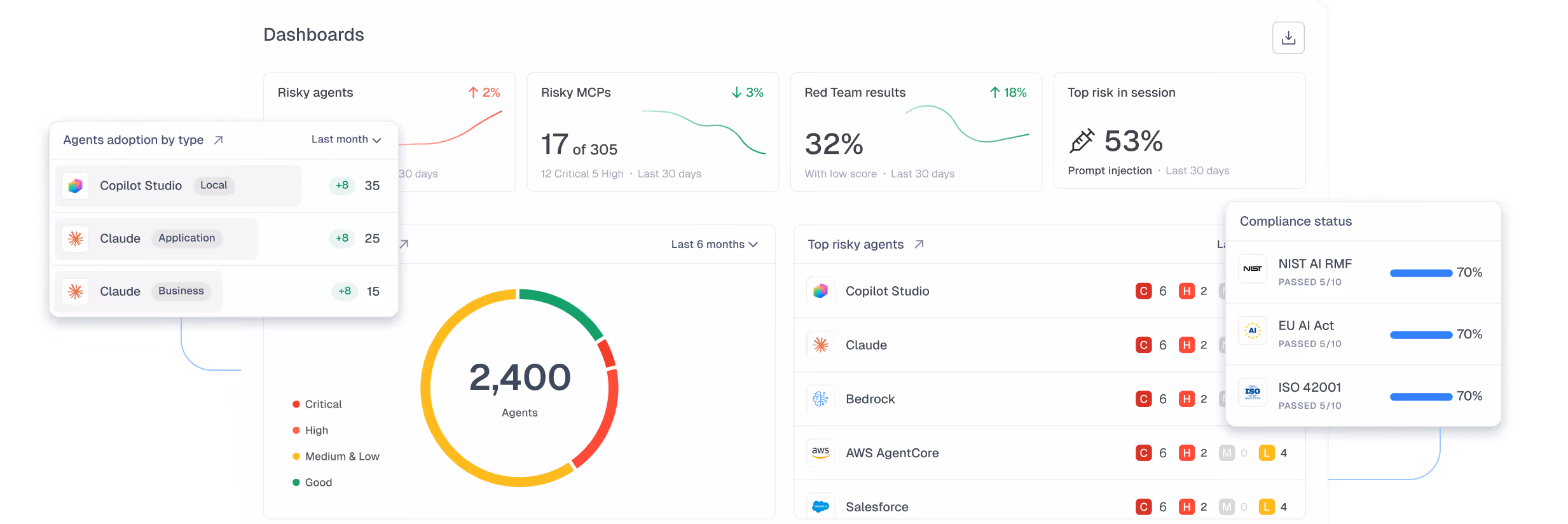Click the Compliance status heading
The height and width of the screenshot is (524, 1568).
coord(1295,221)
